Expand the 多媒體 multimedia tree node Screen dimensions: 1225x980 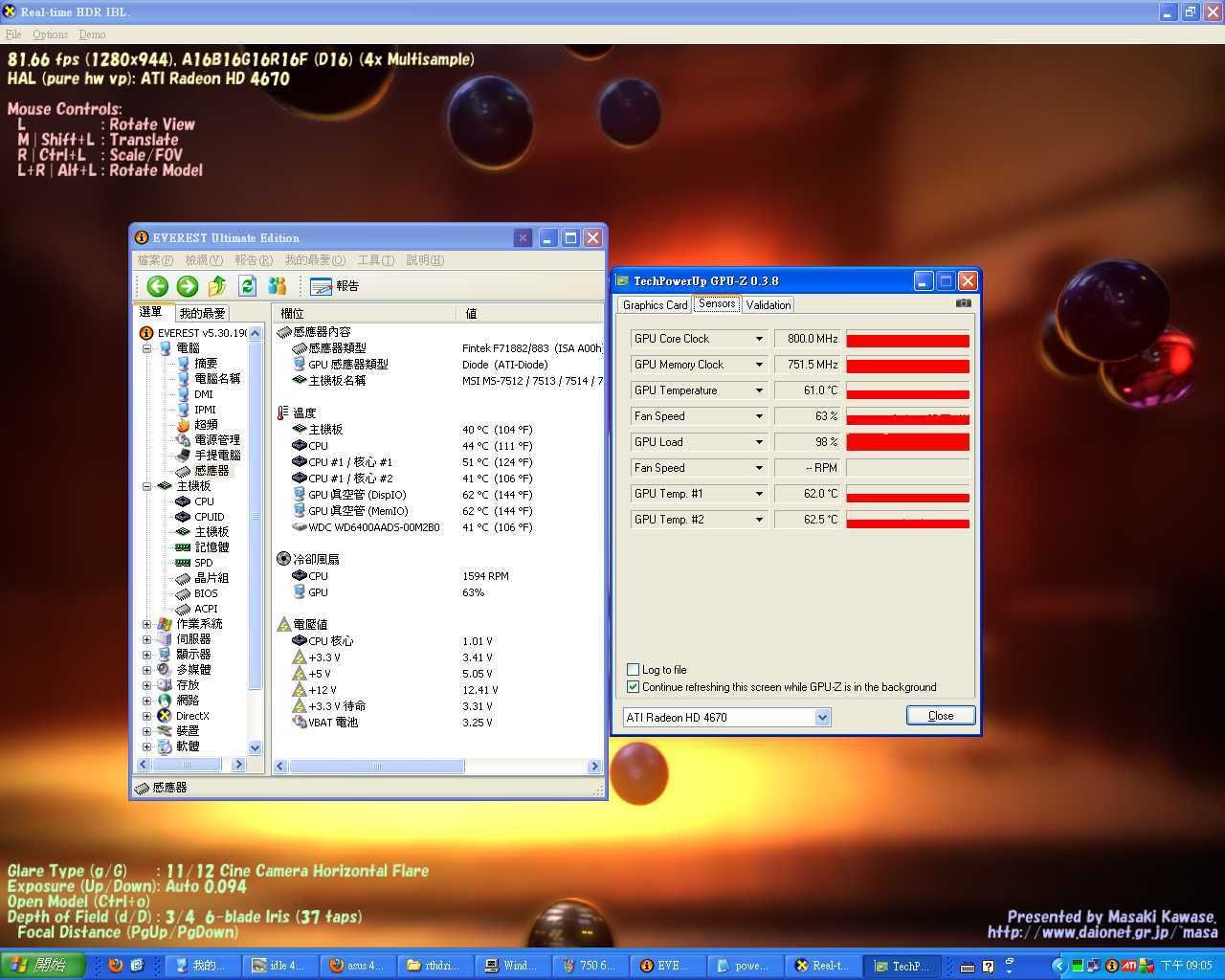(x=147, y=670)
